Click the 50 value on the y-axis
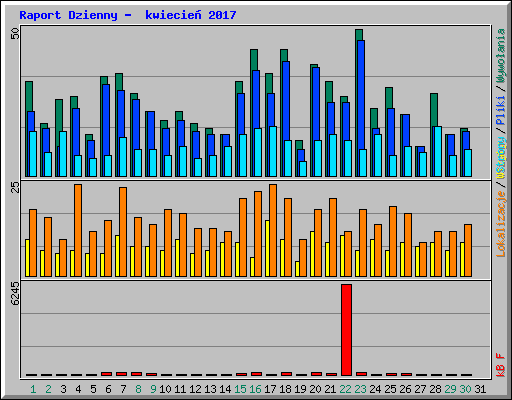The height and width of the screenshot is (400, 512). coord(15,33)
